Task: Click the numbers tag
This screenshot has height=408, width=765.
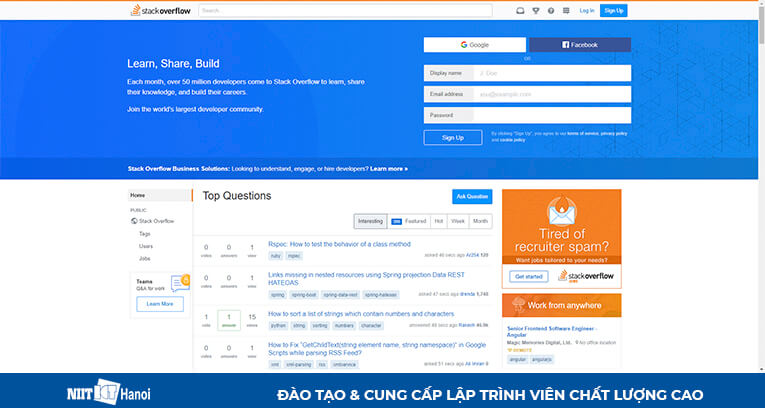Action: [x=344, y=326]
